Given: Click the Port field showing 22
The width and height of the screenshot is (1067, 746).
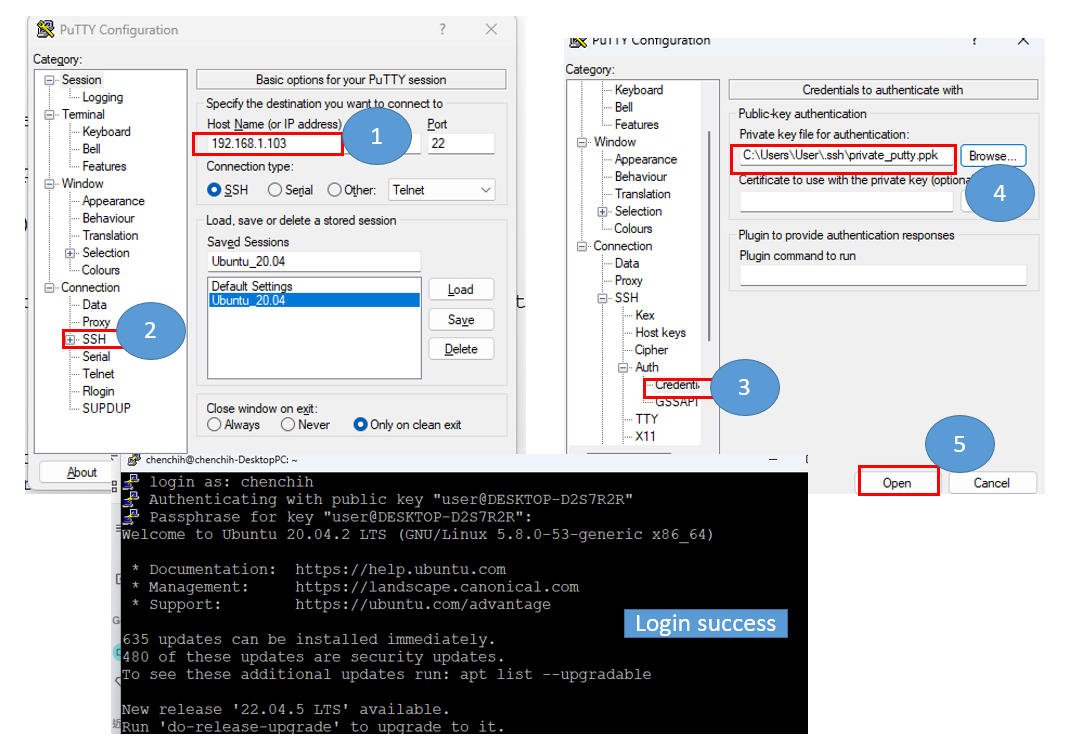Looking at the screenshot, I should [x=461, y=144].
